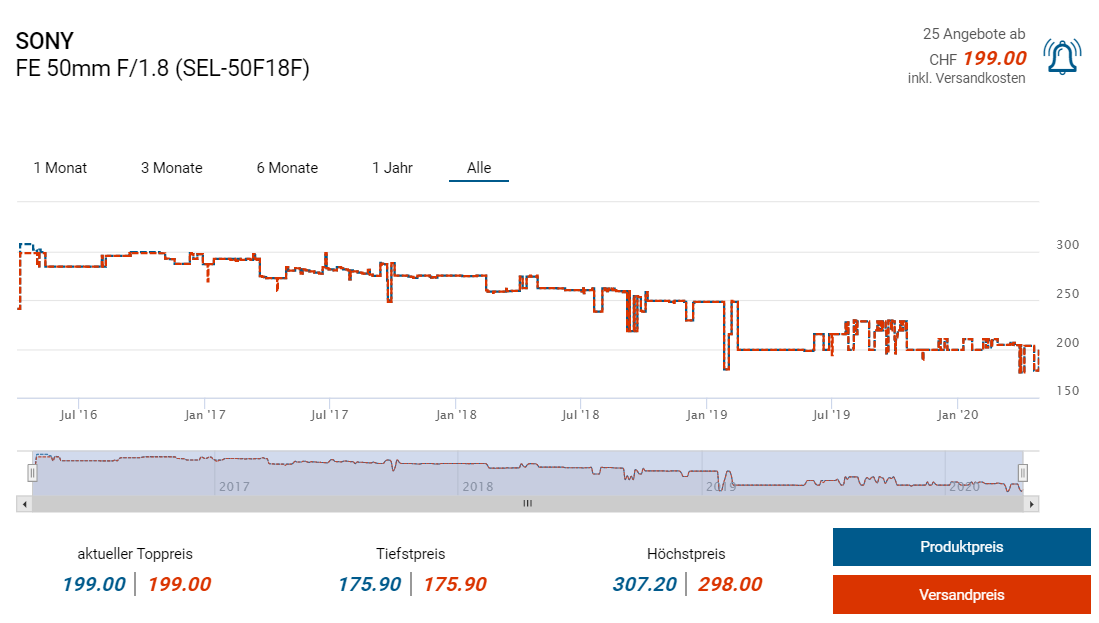Click the horizontal scrollbar thumb grip
Image resolution: width=1099 pixels, height=623 pixels.
click(527, 504)
